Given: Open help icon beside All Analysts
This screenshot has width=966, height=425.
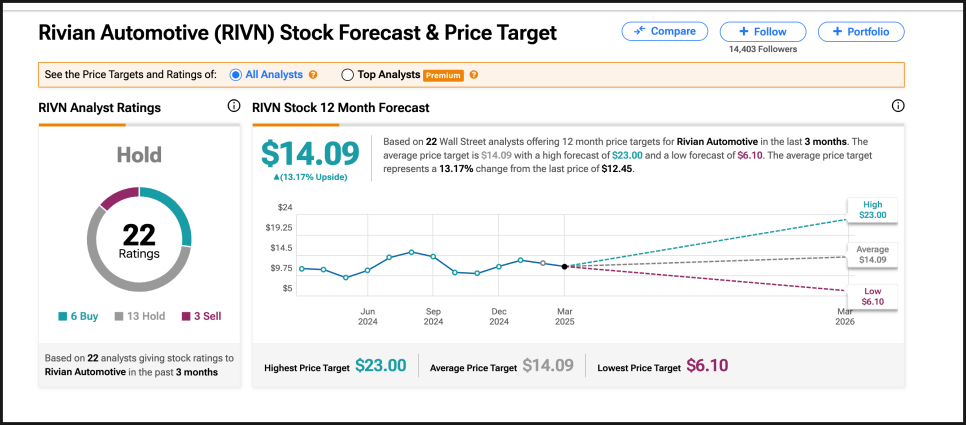Looking at the screenshot, I should (x=313, y=75).
